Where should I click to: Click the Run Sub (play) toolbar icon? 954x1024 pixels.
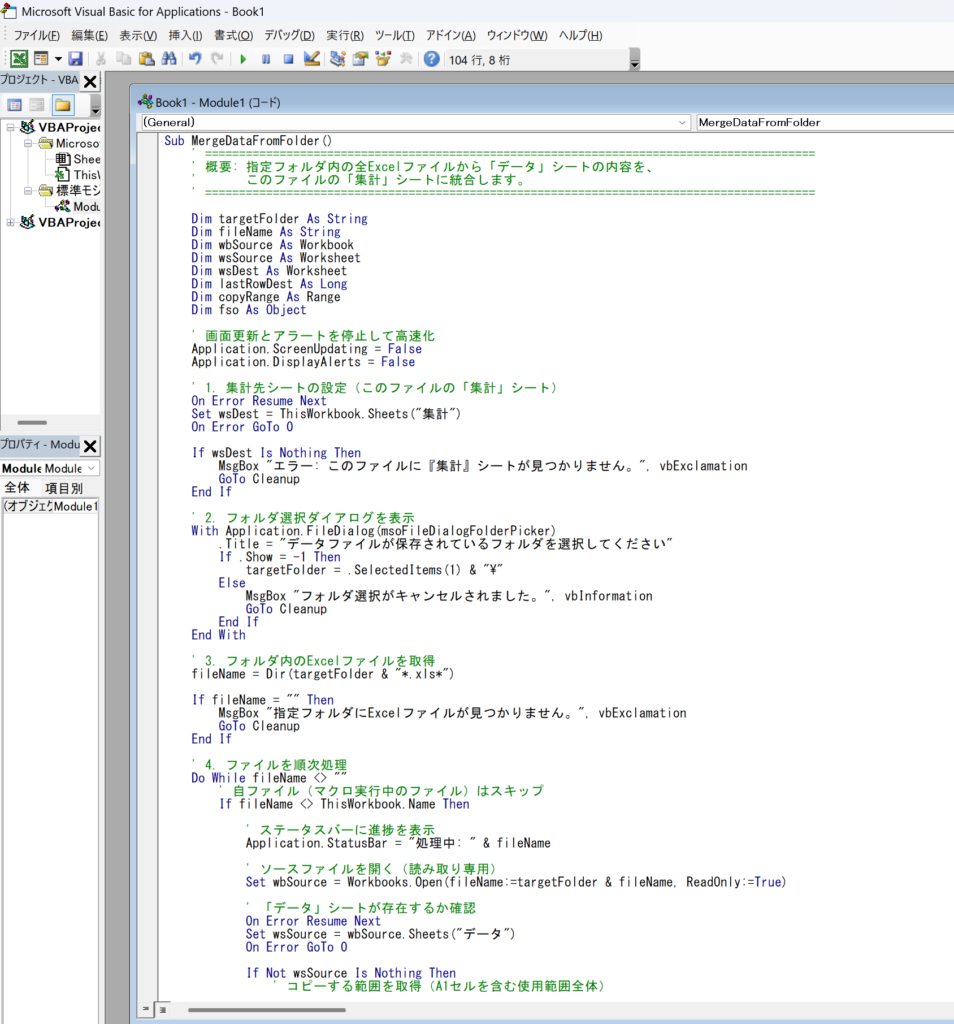point(243,59)
